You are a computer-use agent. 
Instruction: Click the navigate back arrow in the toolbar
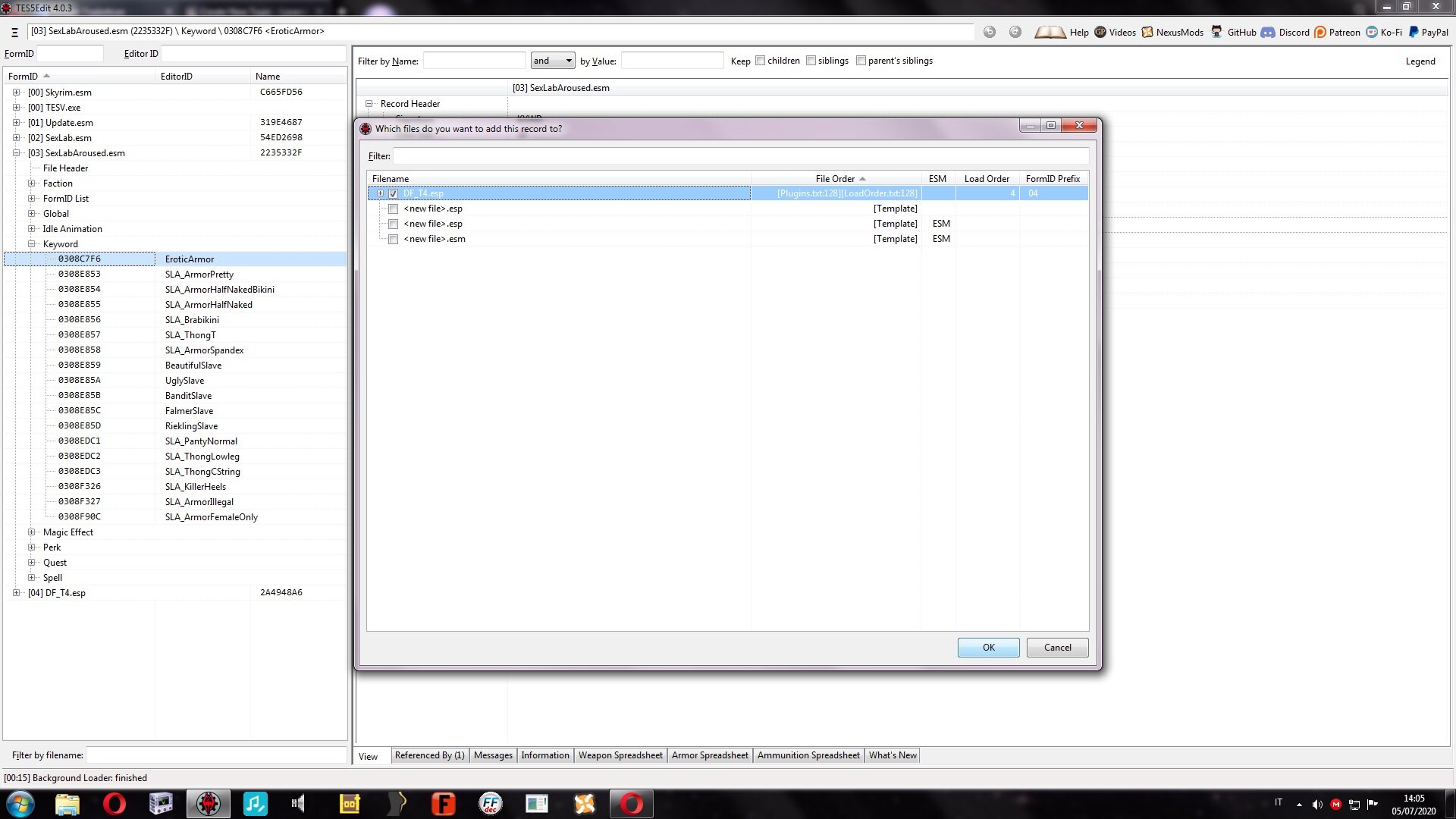point(990,32)
